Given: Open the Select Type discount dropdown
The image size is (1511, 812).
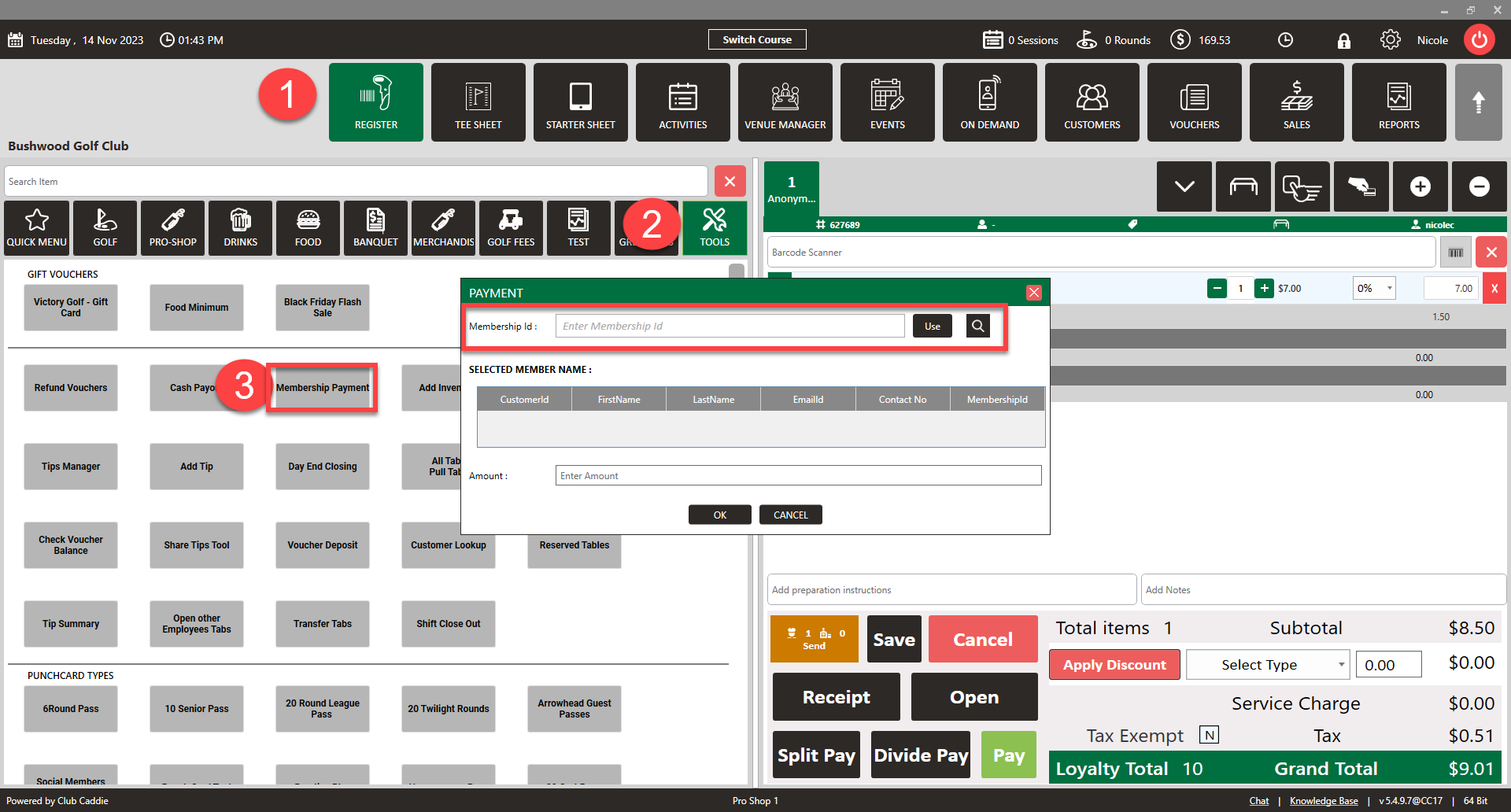Looking at the screenshot, I should (x=1267, y=665).
